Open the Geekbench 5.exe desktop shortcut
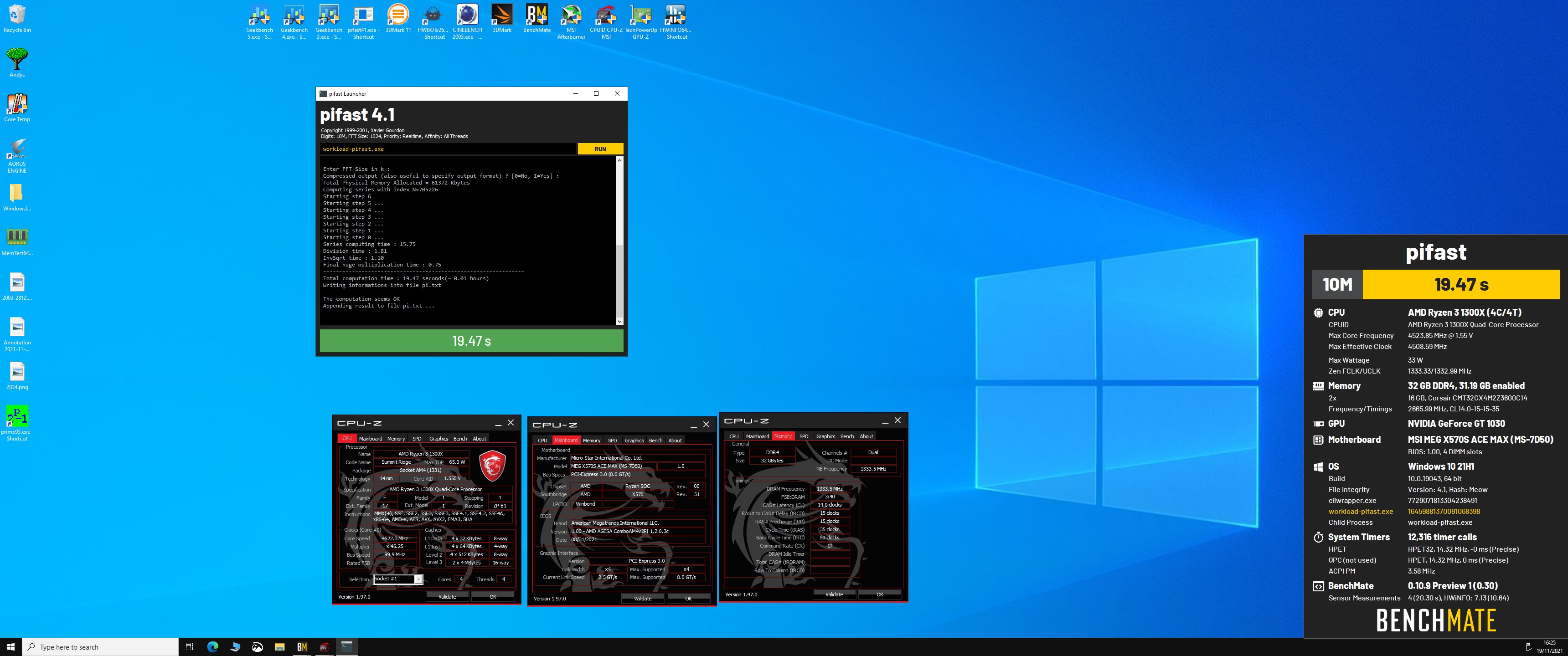The width and height of the screenshot is (1568, 656). [259, 22]
